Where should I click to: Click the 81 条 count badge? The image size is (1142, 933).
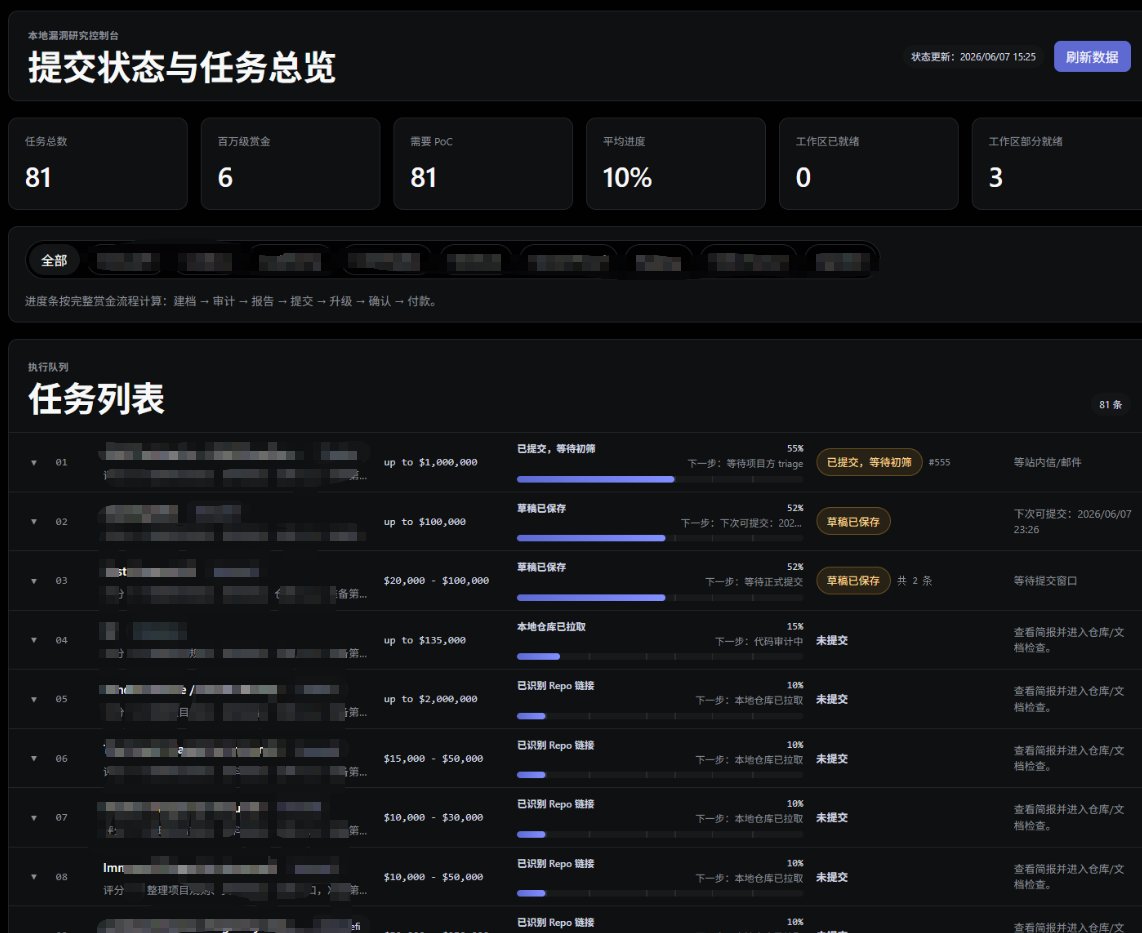[x=1111, y=405]
